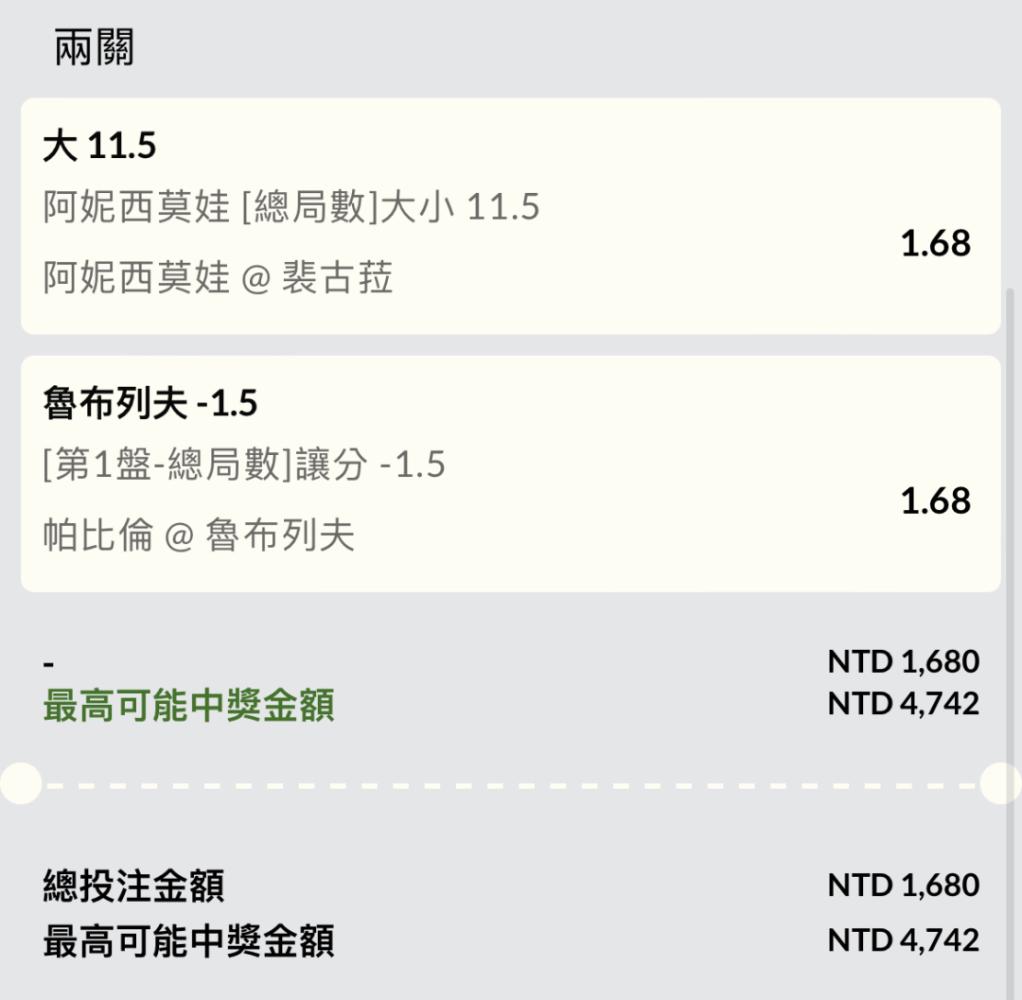This screenshot has height=1000, width=1022.
Task: Click total stake NTD 1,680 value
Action: coord(903,885)
